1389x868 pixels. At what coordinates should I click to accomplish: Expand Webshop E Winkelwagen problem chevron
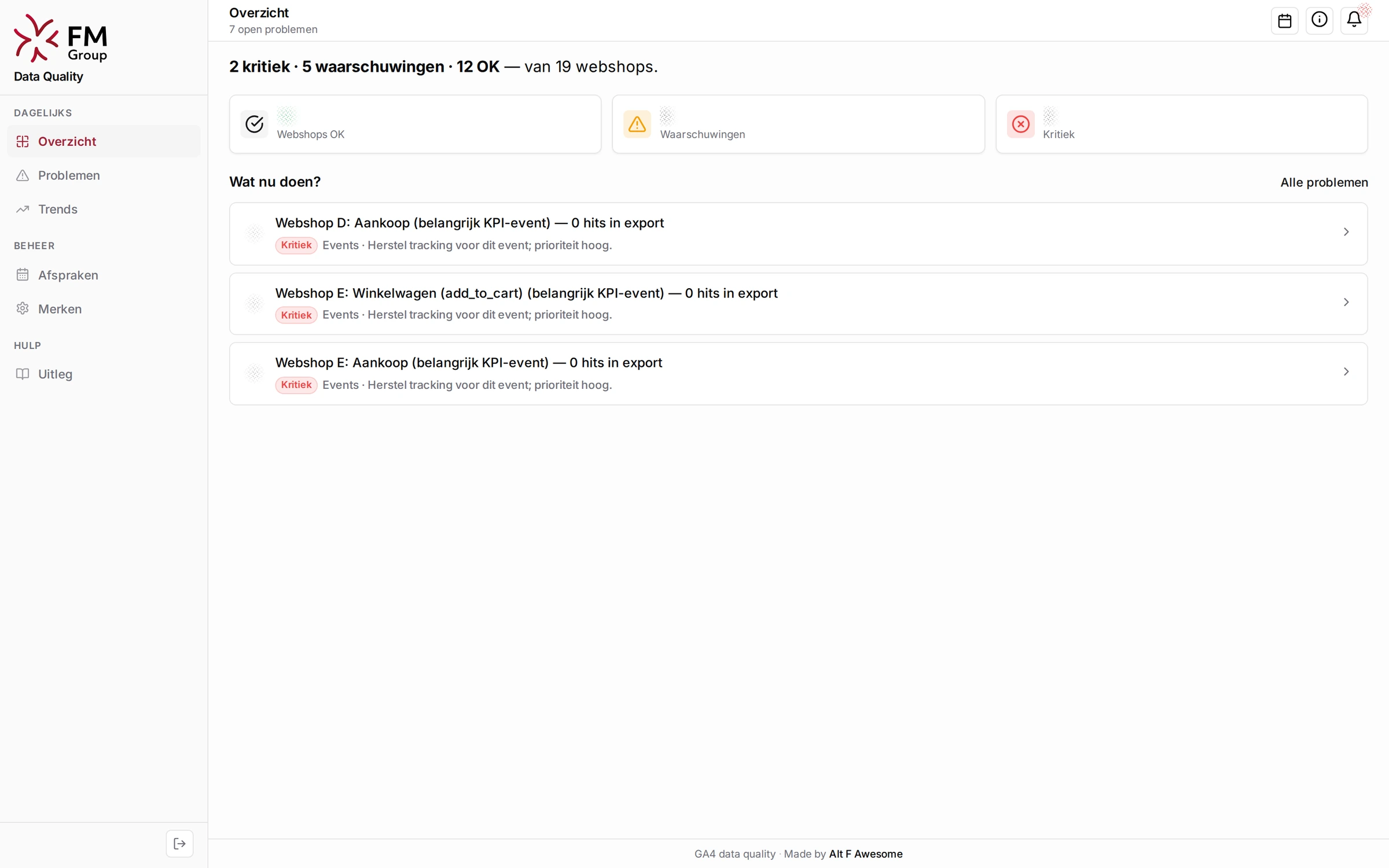pyautogui.click(x=1346, y=302)
